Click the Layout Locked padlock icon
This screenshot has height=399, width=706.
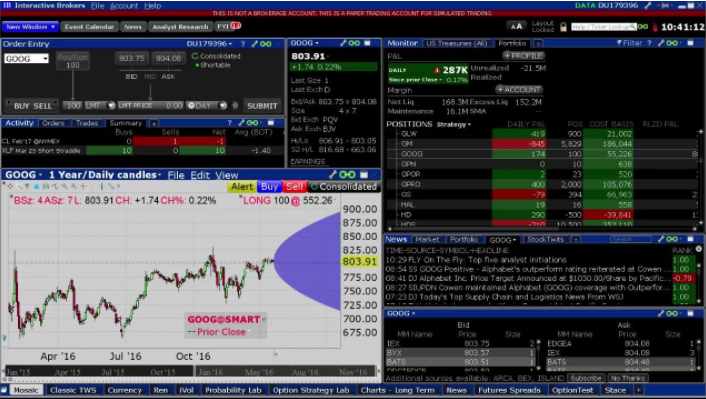click(563, 27)
